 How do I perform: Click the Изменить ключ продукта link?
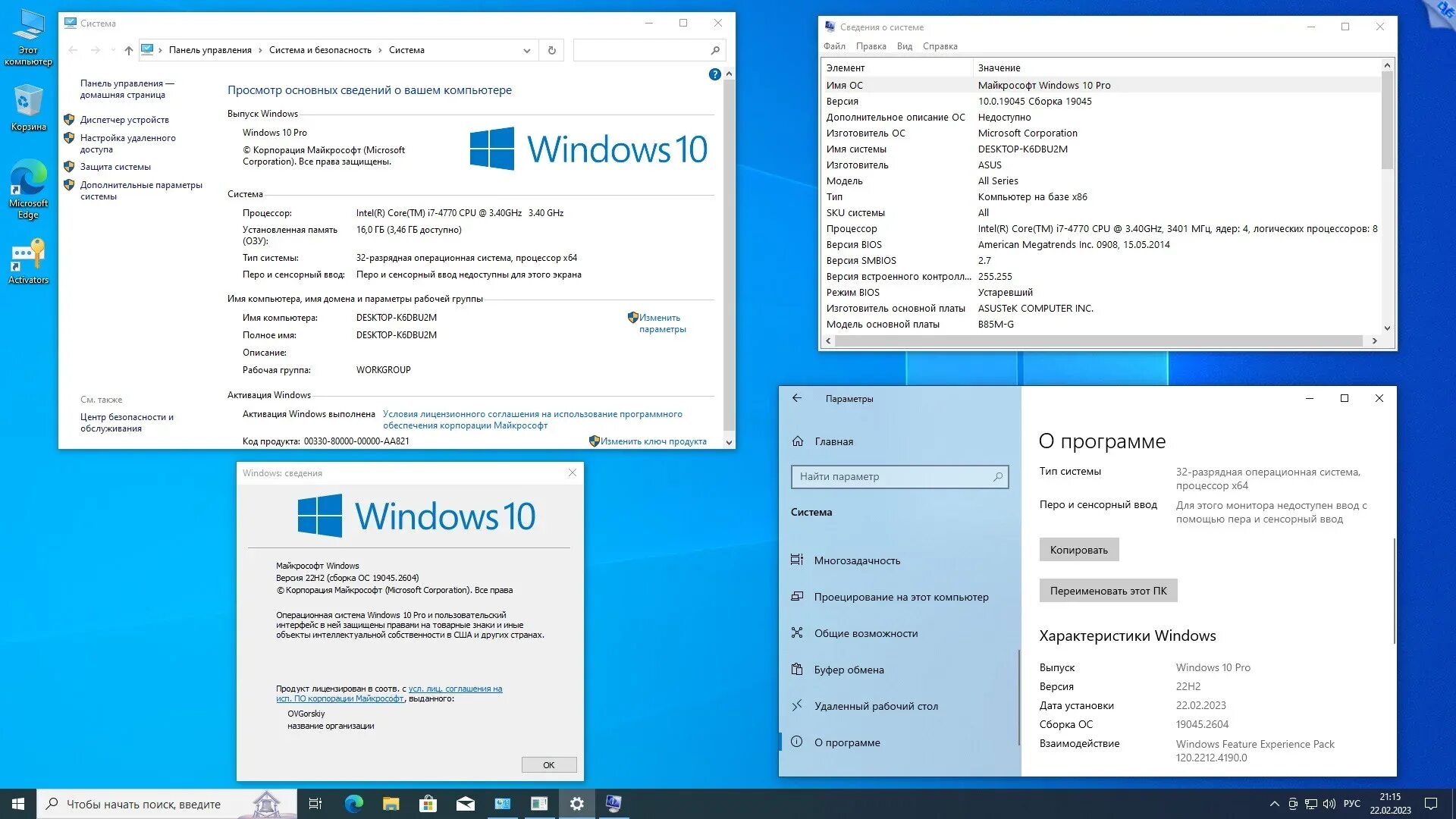(654, 441)
